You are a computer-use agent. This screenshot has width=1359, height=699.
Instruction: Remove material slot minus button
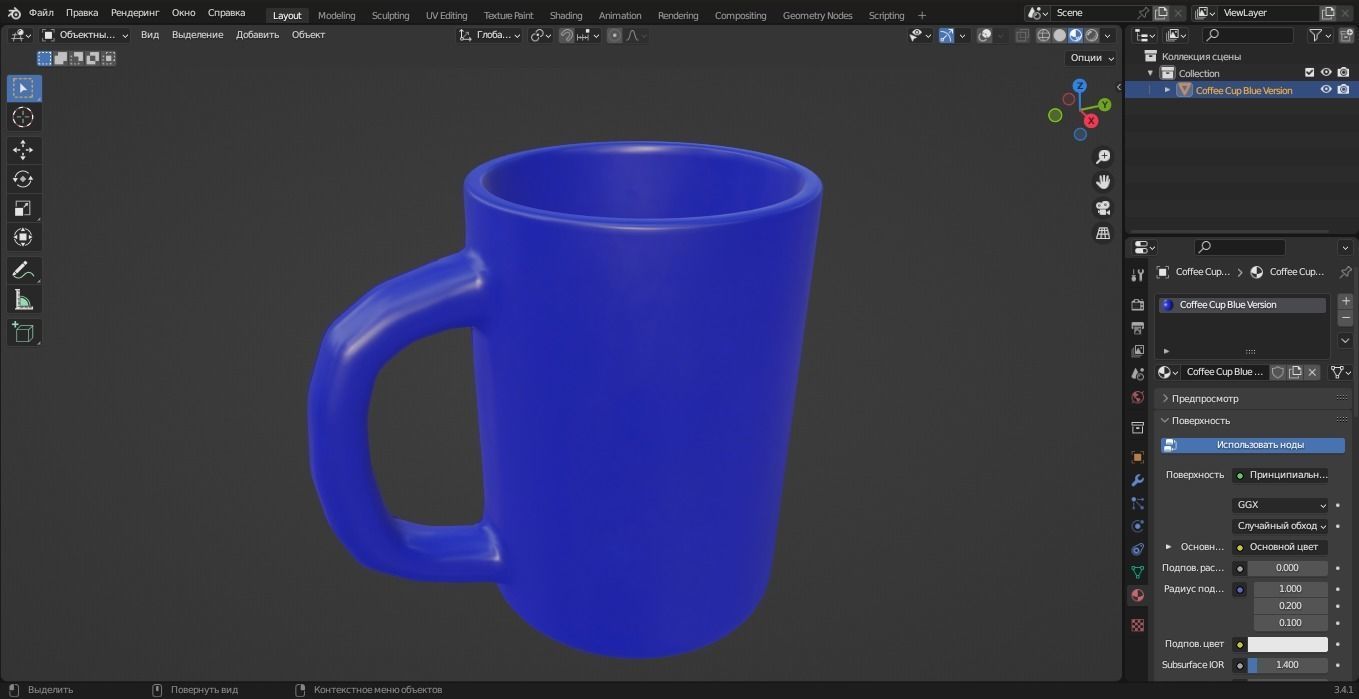(x=1345, y=318)
